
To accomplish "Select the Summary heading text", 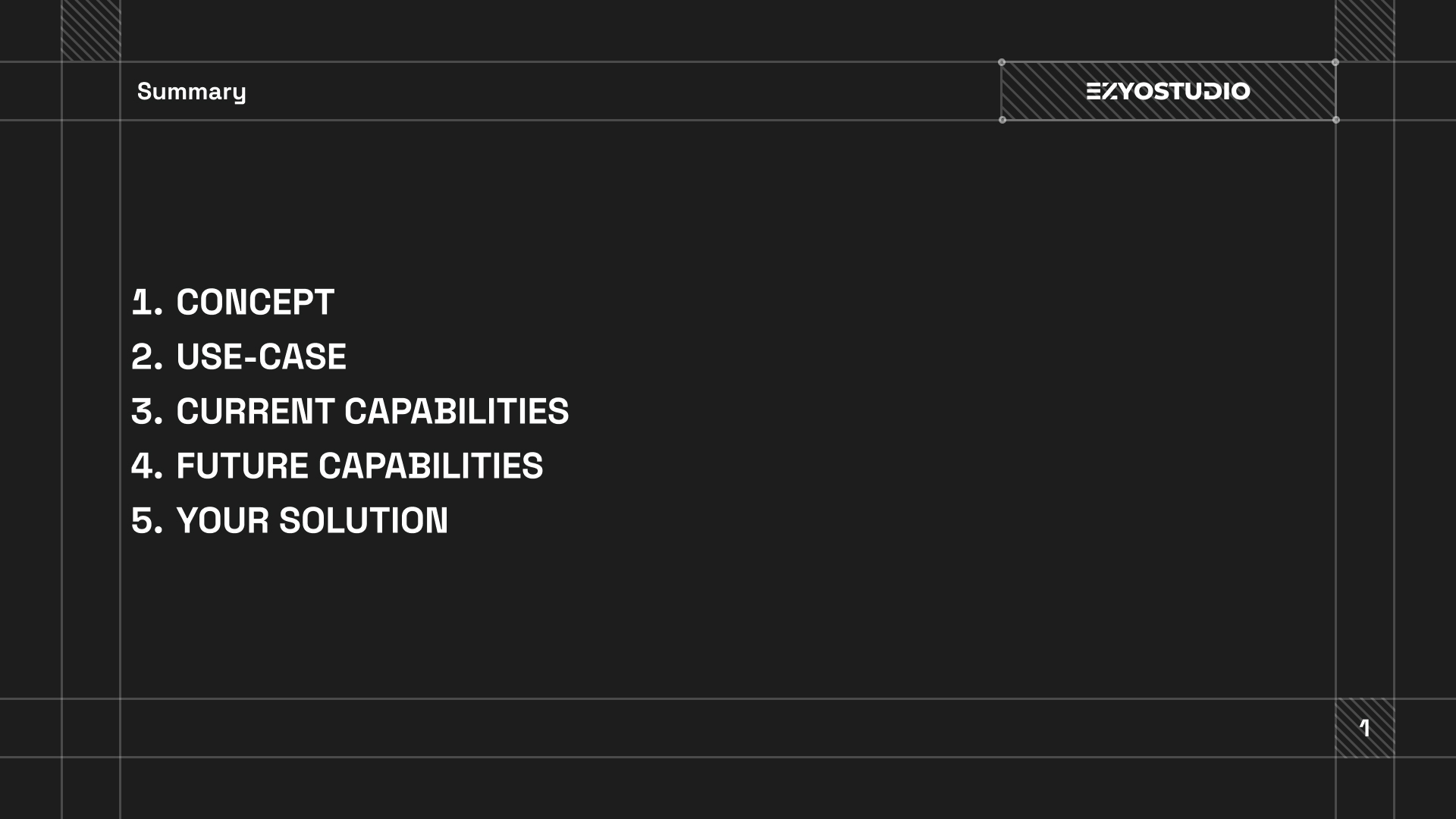I will (x=191, y=92).
